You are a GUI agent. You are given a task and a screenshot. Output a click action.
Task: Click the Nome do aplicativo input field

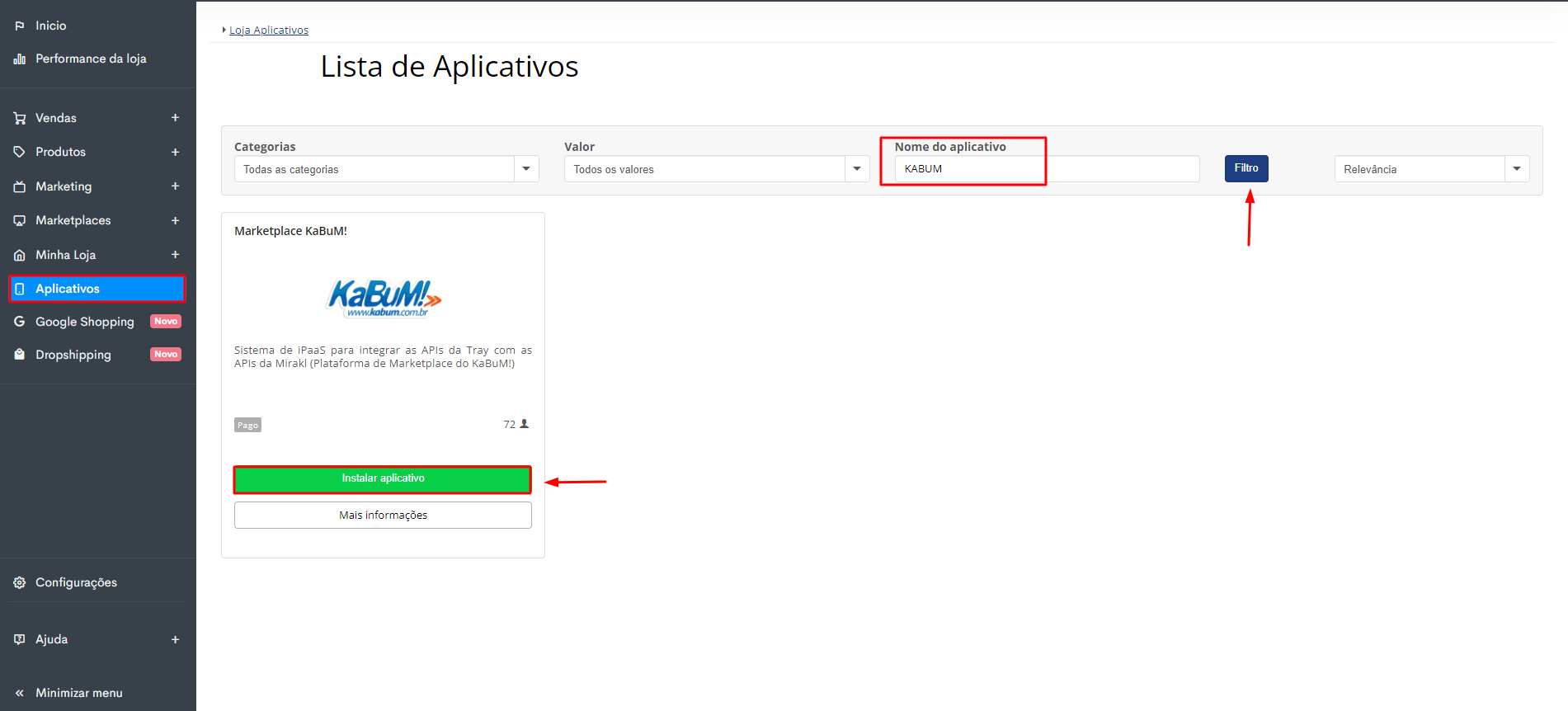[x=1048, y=168]
